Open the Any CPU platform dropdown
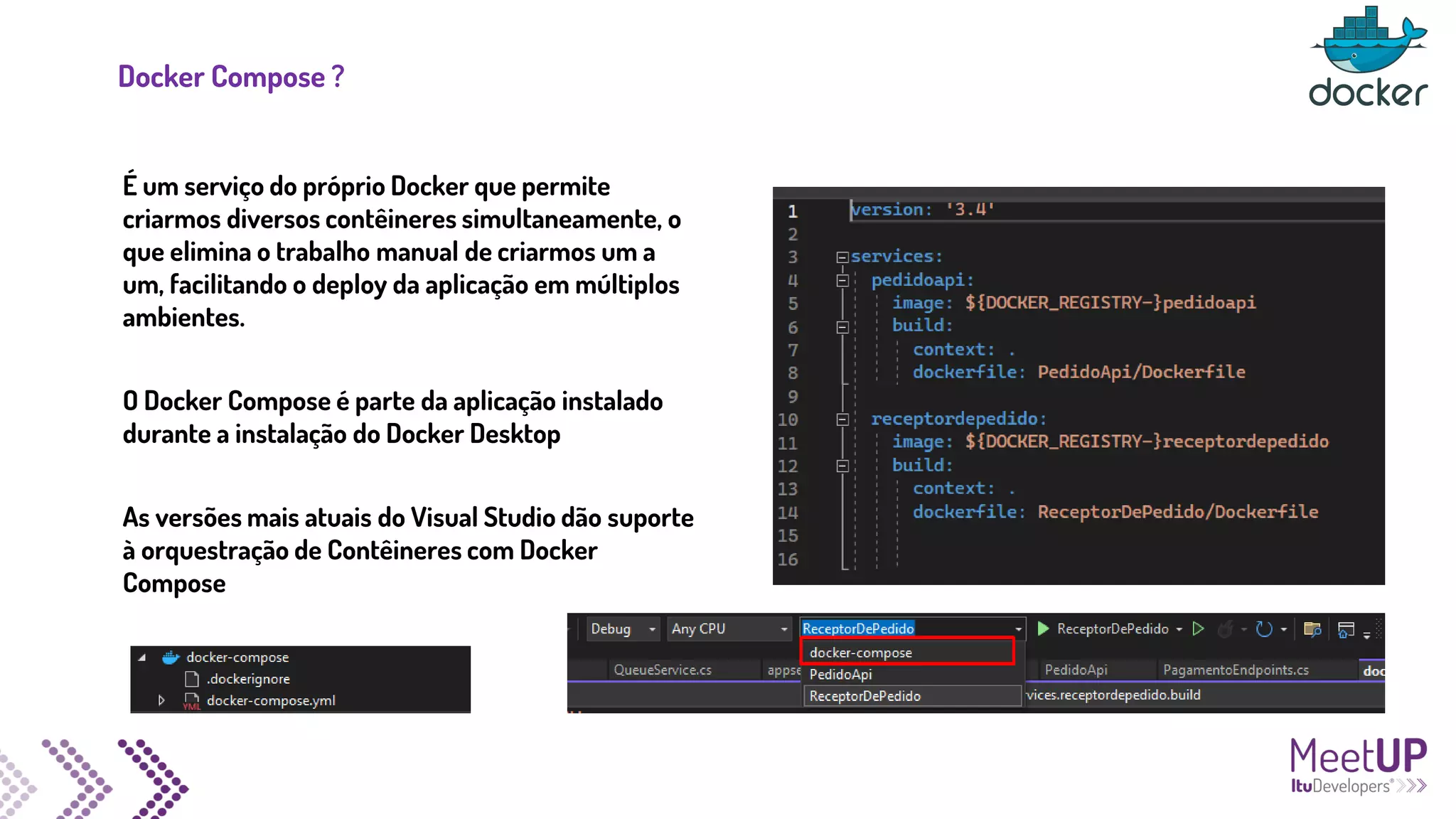This screenshot has width=1456, height=819. (730, 628)
